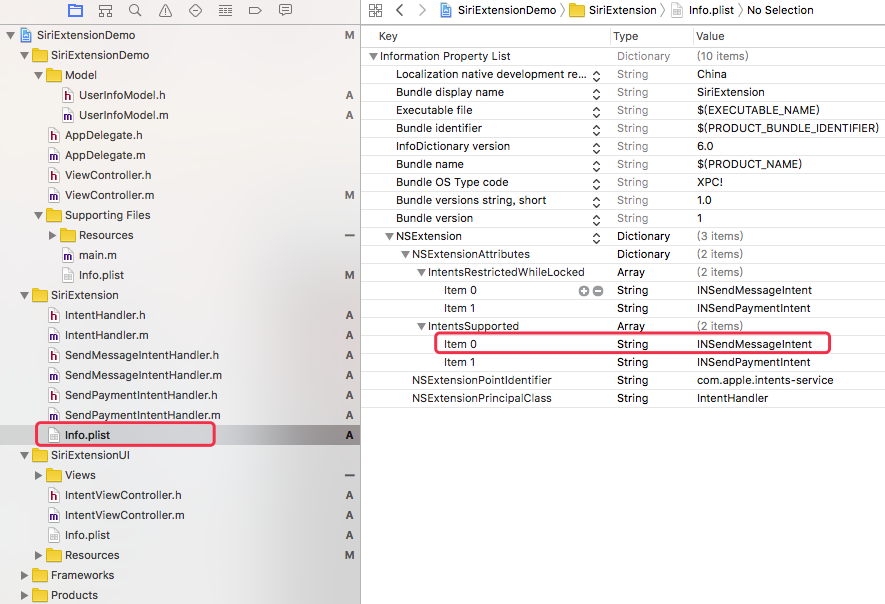The image size is (885, 604).
Task: Collapse the NSExtension dictionary row
Action: (x=390, y=236)
